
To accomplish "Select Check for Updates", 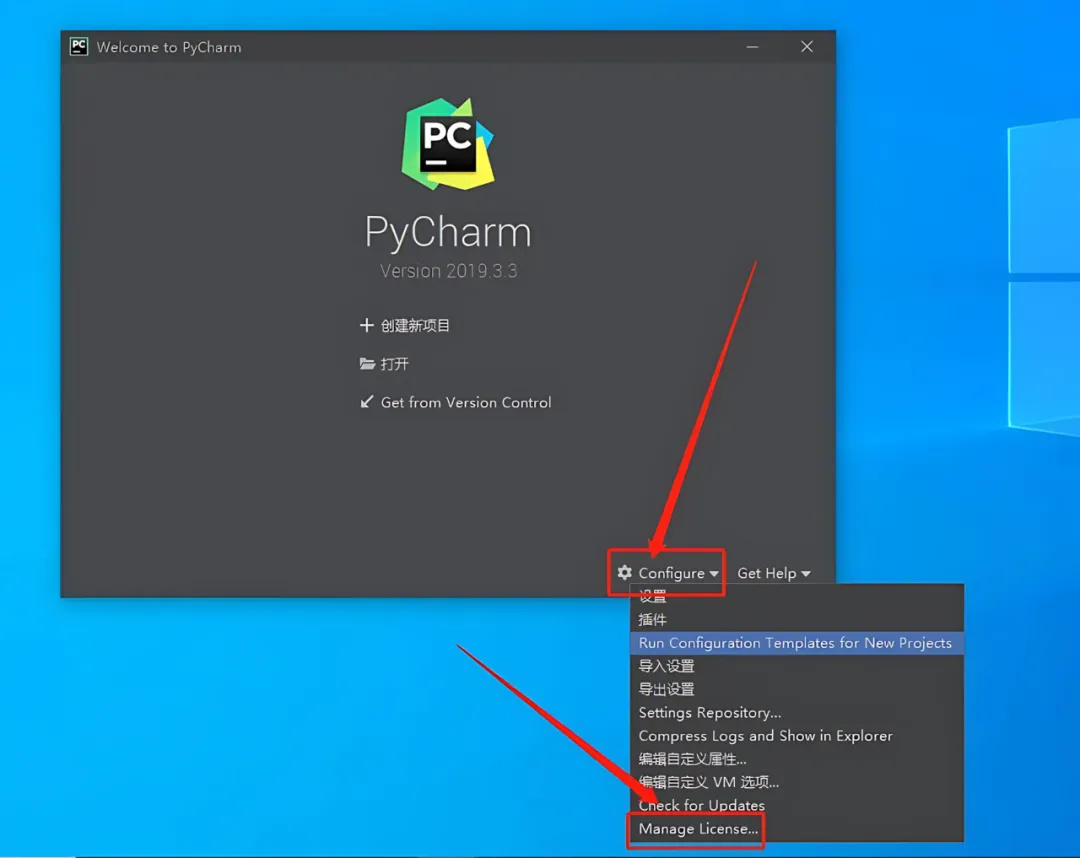I will pos(797,805).
